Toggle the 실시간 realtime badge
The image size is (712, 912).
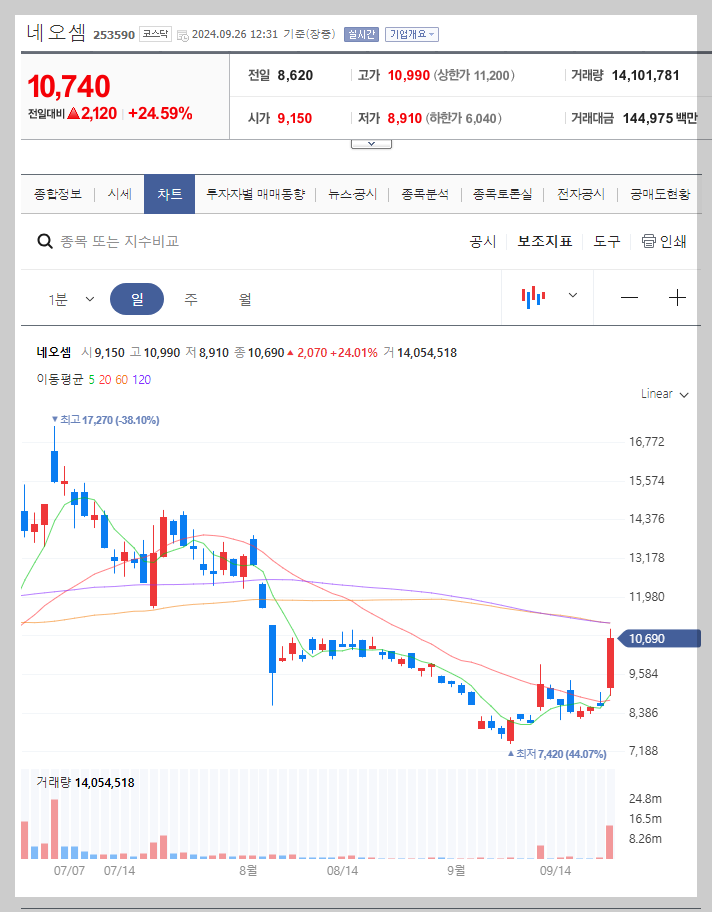(361, 33)
